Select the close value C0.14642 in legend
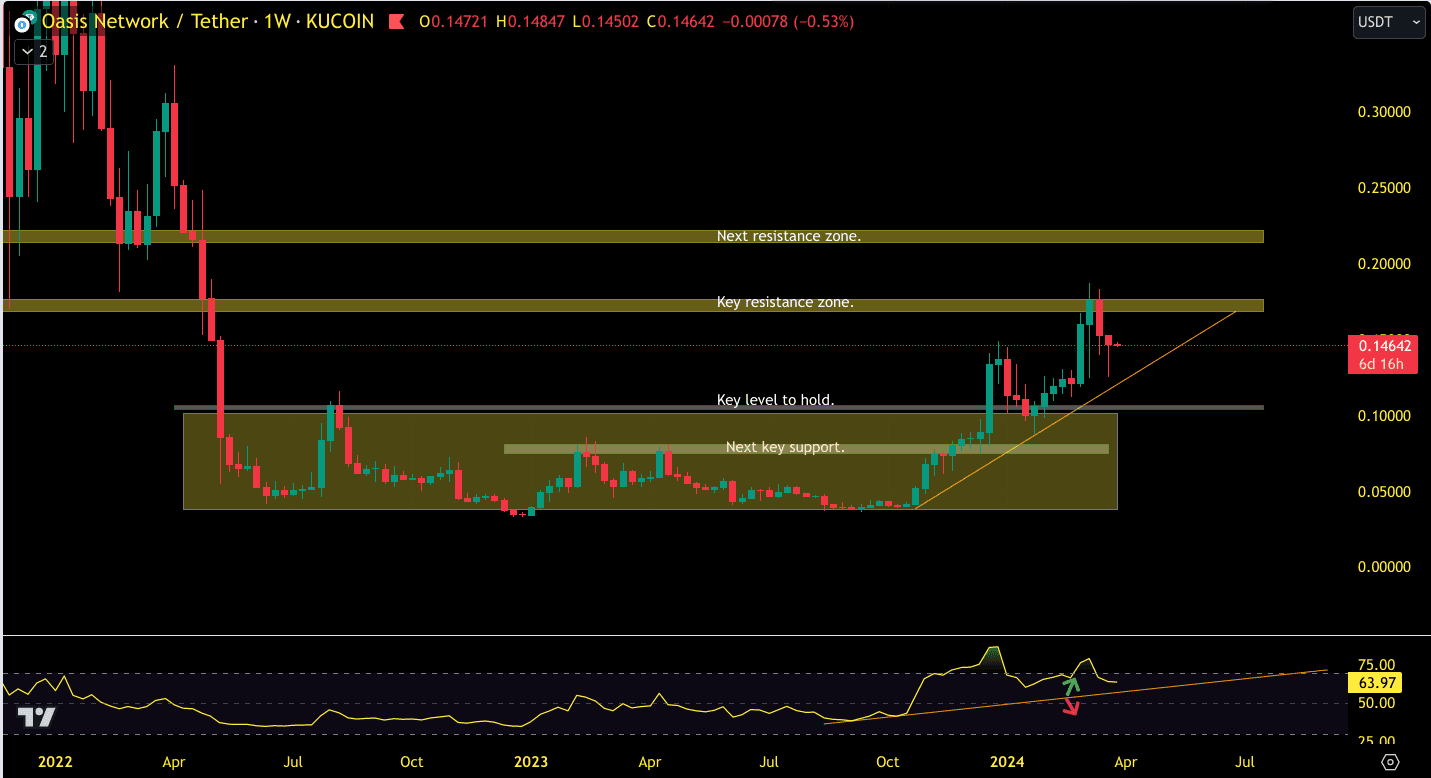Viewport: 1431px width, 778px height. coord(682,21)
